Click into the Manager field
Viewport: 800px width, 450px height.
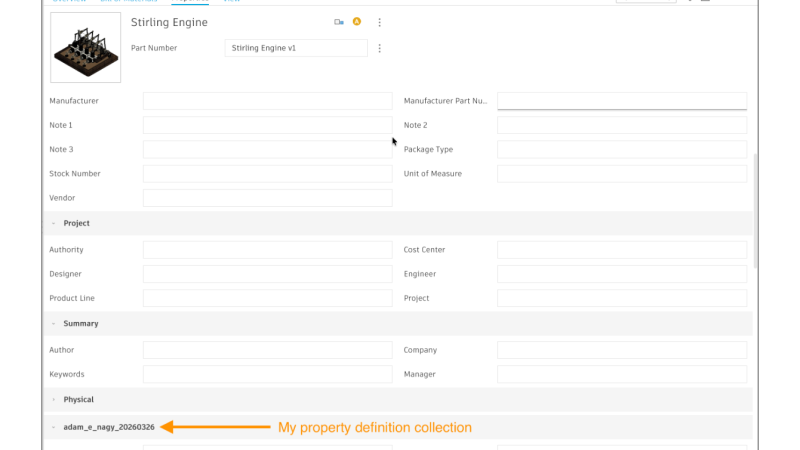point(622,374)
